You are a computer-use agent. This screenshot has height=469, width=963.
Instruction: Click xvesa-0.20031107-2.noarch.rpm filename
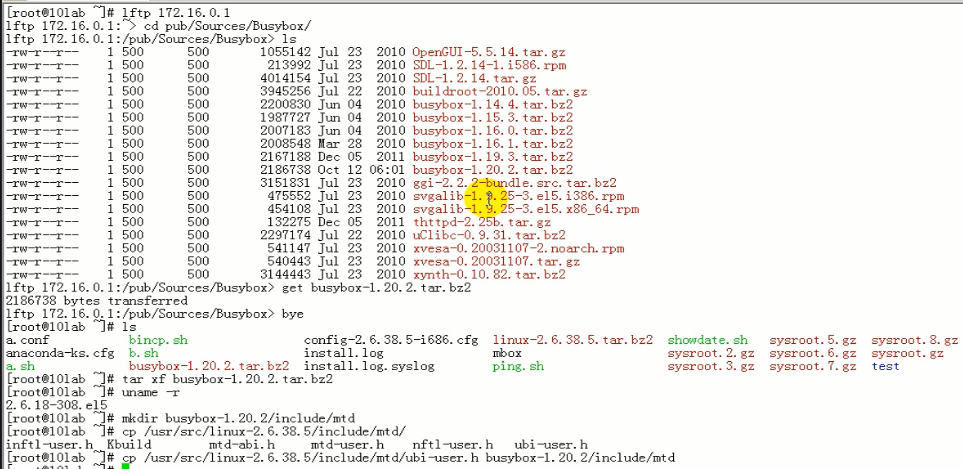point(518,248)
